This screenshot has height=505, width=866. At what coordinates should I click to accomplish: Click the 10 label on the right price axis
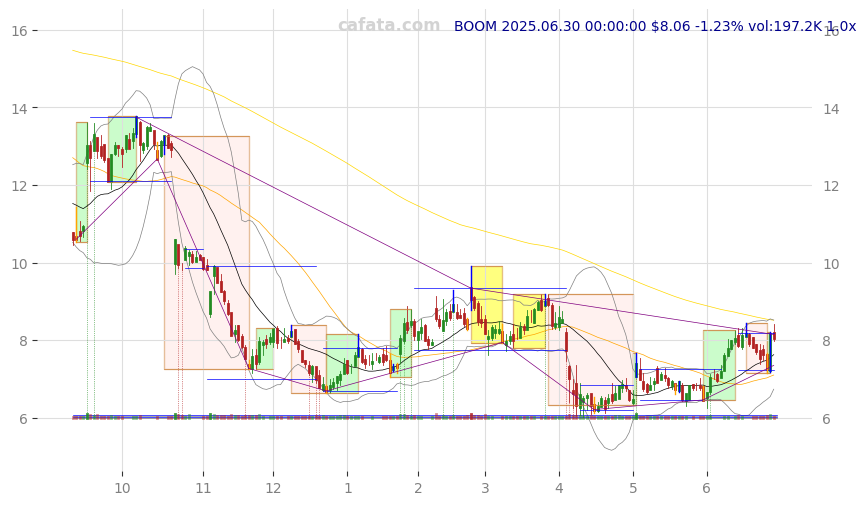coord(831,264)
